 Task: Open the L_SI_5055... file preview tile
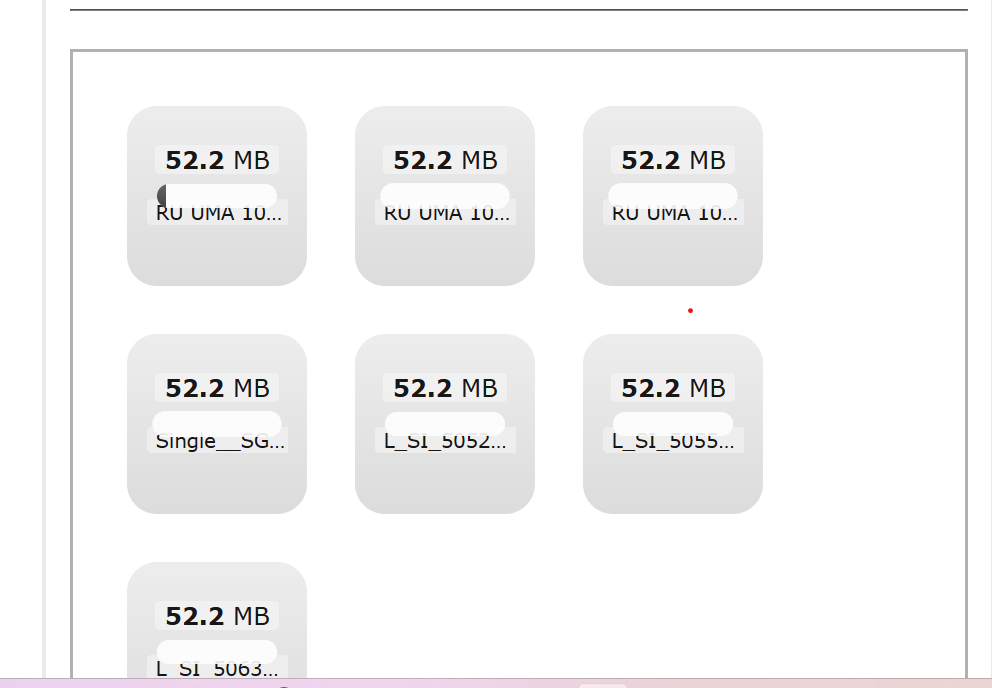click(673, 423)
